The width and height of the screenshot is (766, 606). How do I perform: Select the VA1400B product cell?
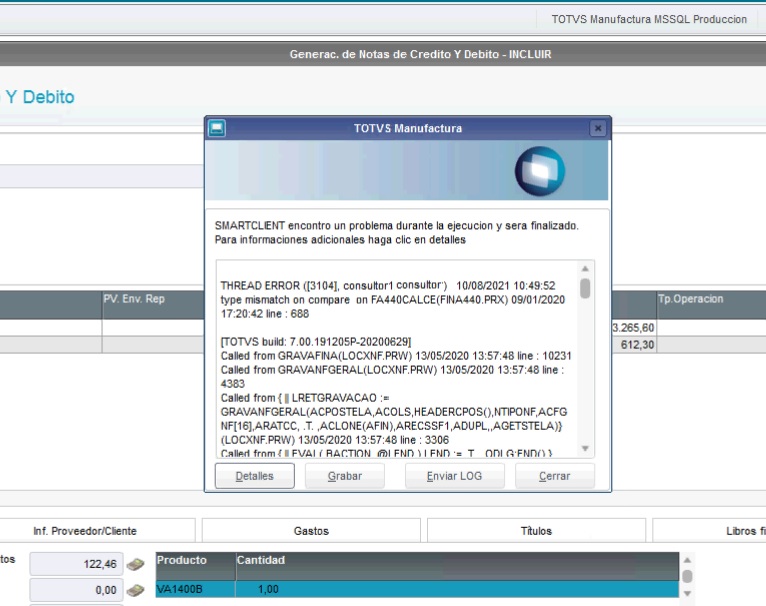[195, 589]
